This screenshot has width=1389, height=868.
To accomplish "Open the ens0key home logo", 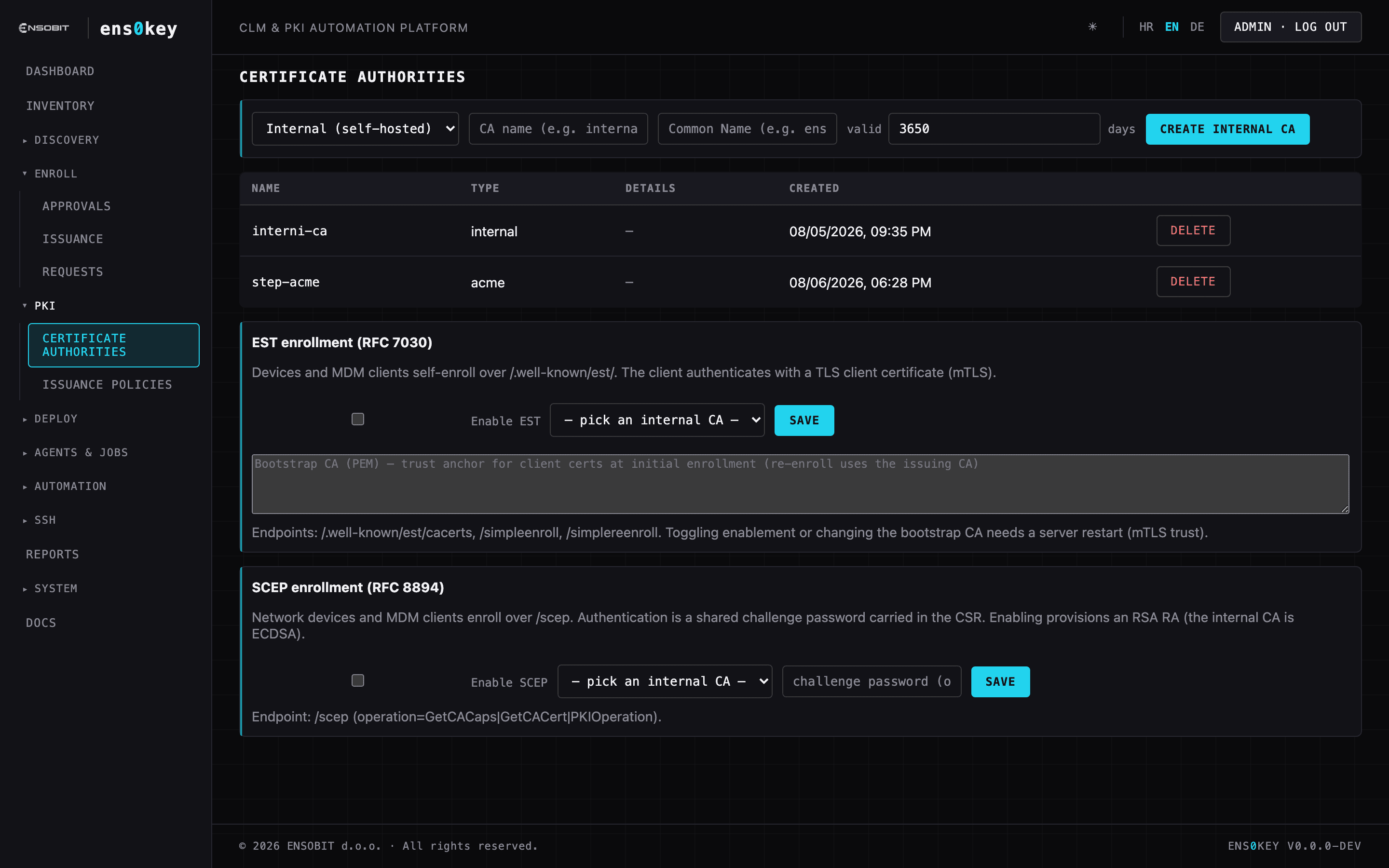I will click(138, 28).
